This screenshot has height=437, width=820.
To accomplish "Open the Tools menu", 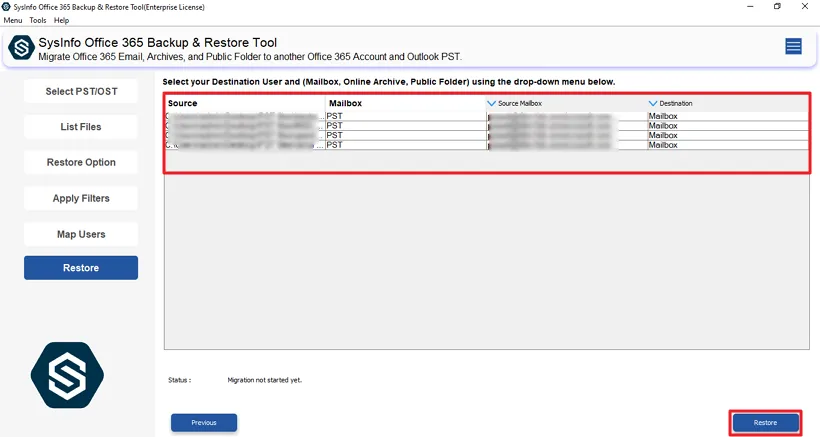I will tap(38, 20).
